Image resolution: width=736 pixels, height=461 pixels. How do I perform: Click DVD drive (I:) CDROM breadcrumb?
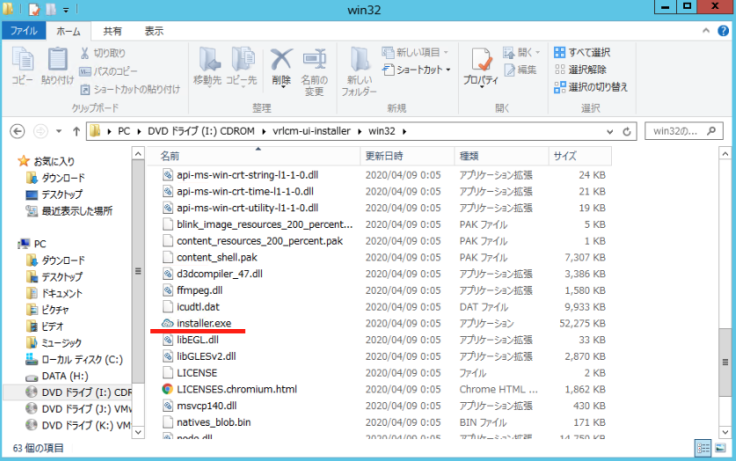pos(201,131)
